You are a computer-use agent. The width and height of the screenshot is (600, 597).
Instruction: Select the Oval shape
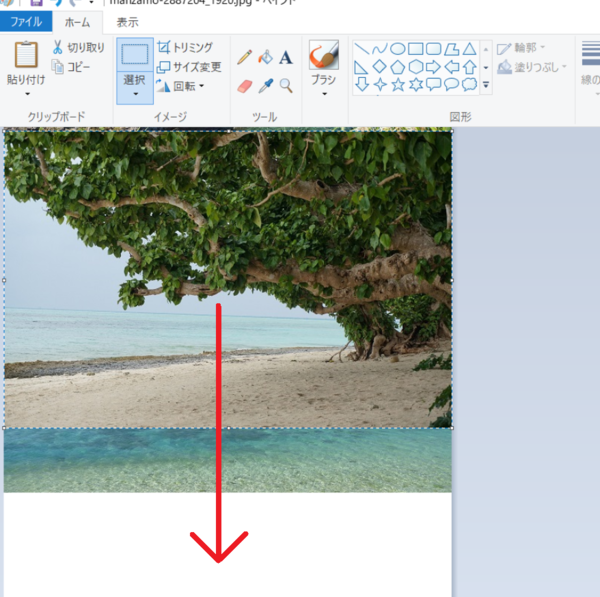pos(398,49)
